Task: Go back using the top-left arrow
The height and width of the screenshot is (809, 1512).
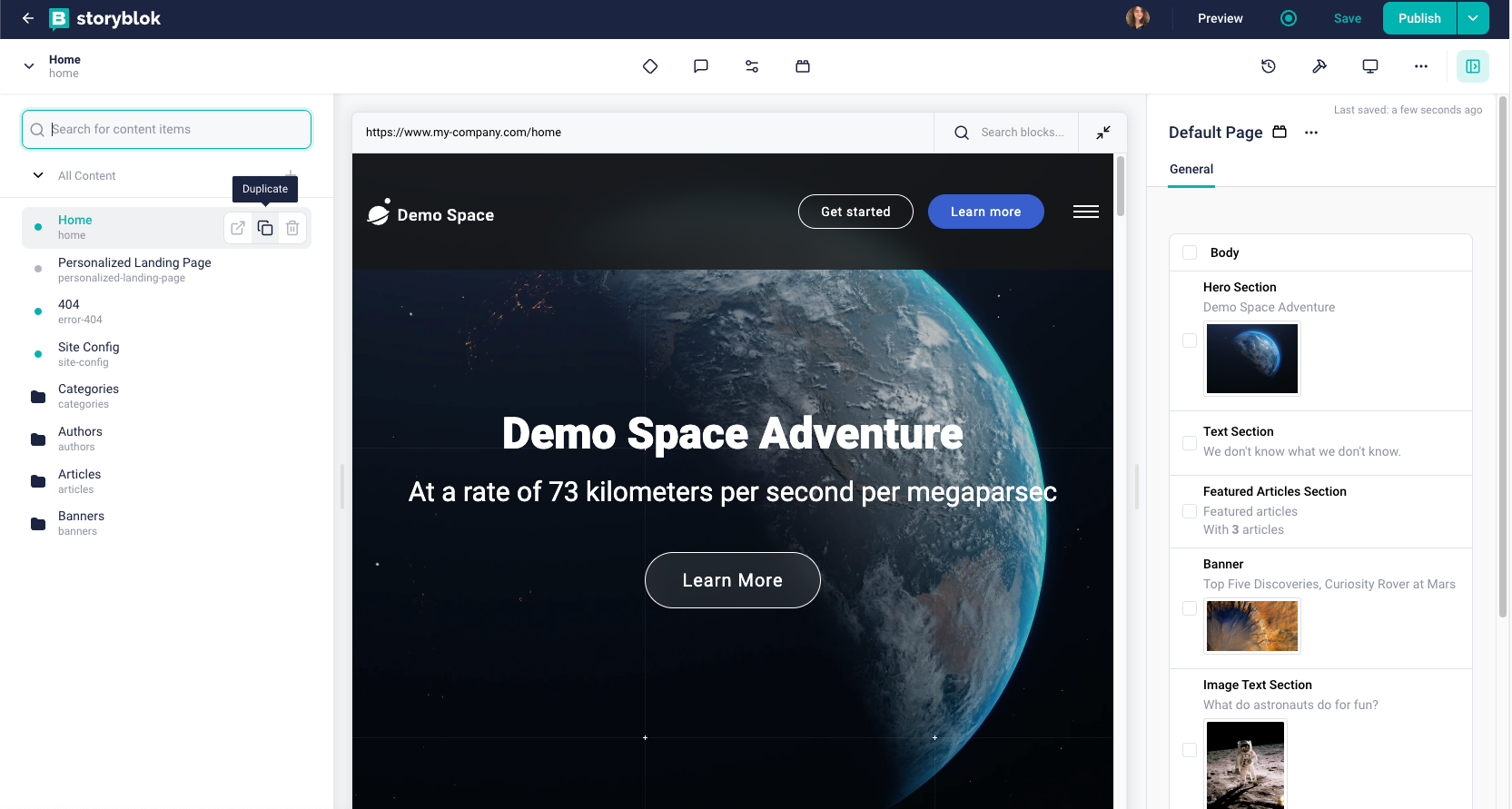Action: (x=28, y=18)
